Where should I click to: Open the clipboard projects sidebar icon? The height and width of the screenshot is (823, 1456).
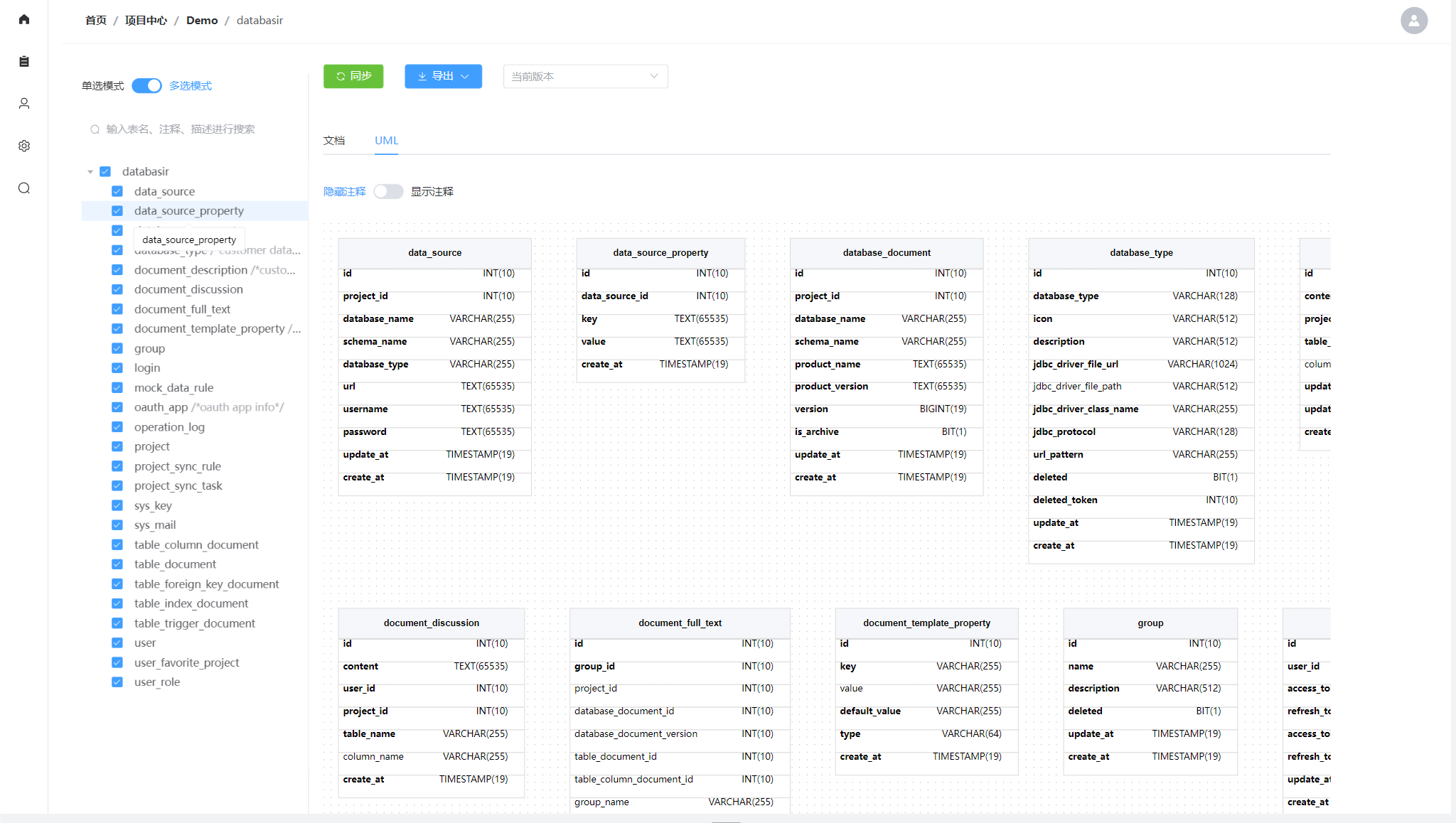24,62
